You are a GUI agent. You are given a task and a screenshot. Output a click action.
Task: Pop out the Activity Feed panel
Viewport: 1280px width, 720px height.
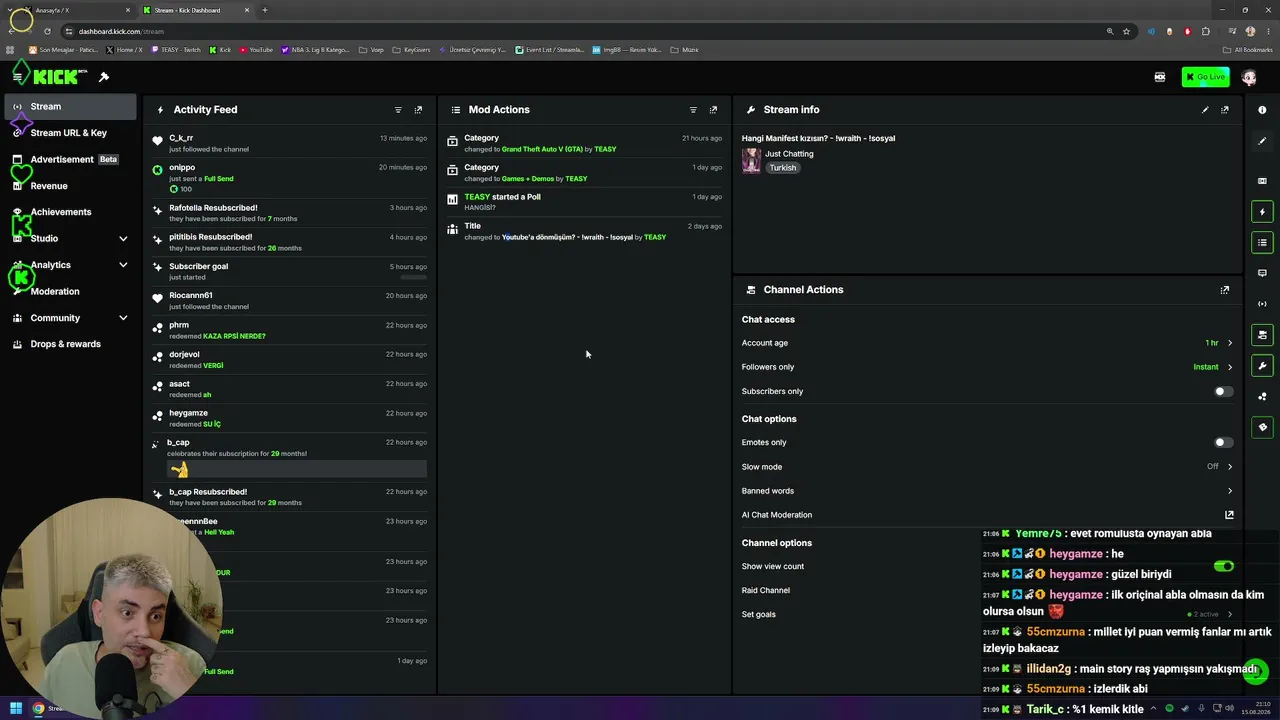pyautogui.click(x=418, y=110)
